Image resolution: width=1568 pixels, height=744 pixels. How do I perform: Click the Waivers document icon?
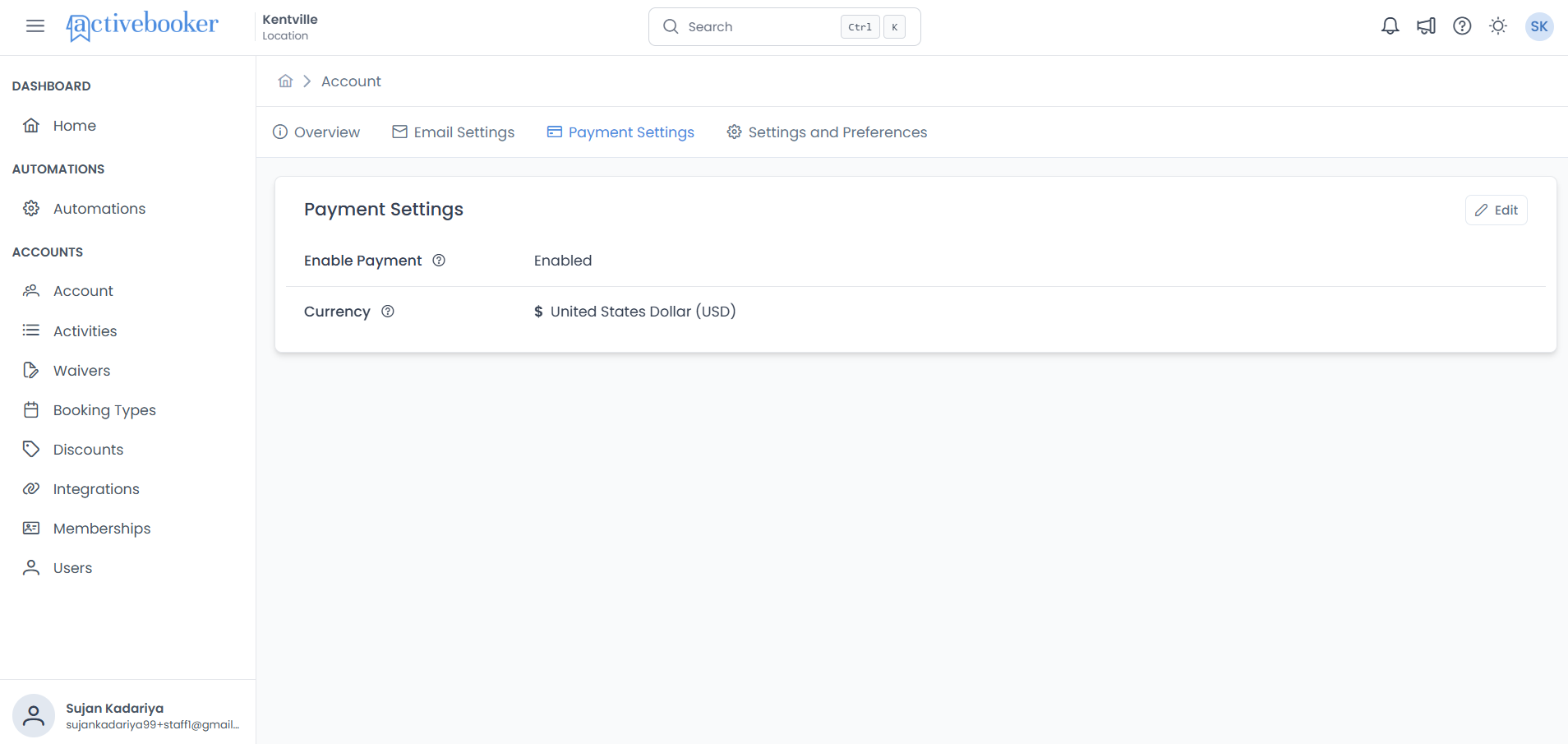tap(31, 370)
